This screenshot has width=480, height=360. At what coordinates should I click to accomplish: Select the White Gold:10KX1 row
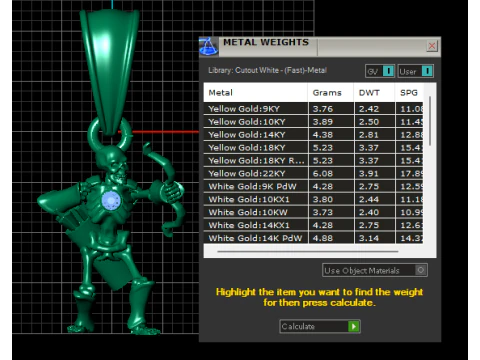[313, 199]
